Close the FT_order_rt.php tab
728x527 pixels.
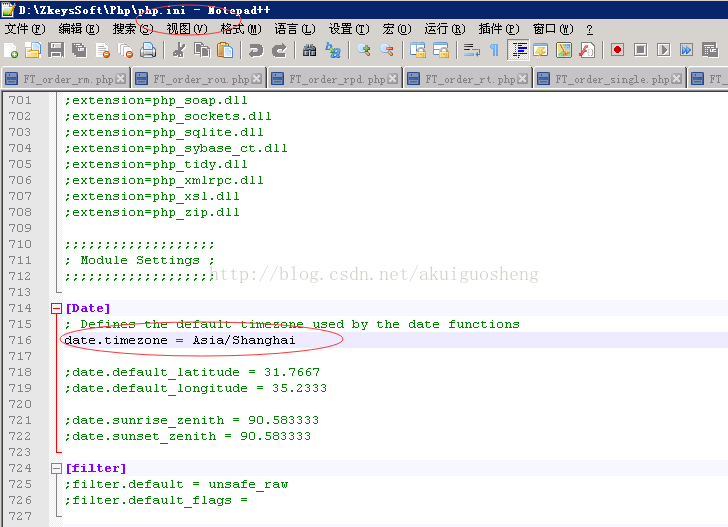(522, 79)
